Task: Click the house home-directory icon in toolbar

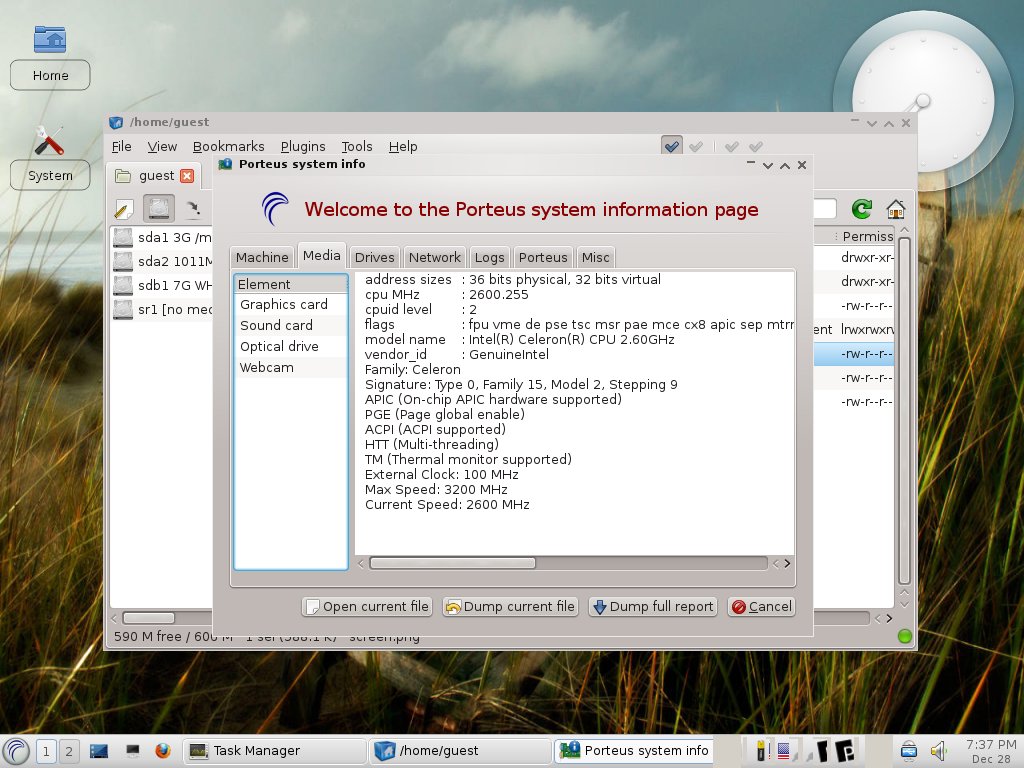Action: 895,209
